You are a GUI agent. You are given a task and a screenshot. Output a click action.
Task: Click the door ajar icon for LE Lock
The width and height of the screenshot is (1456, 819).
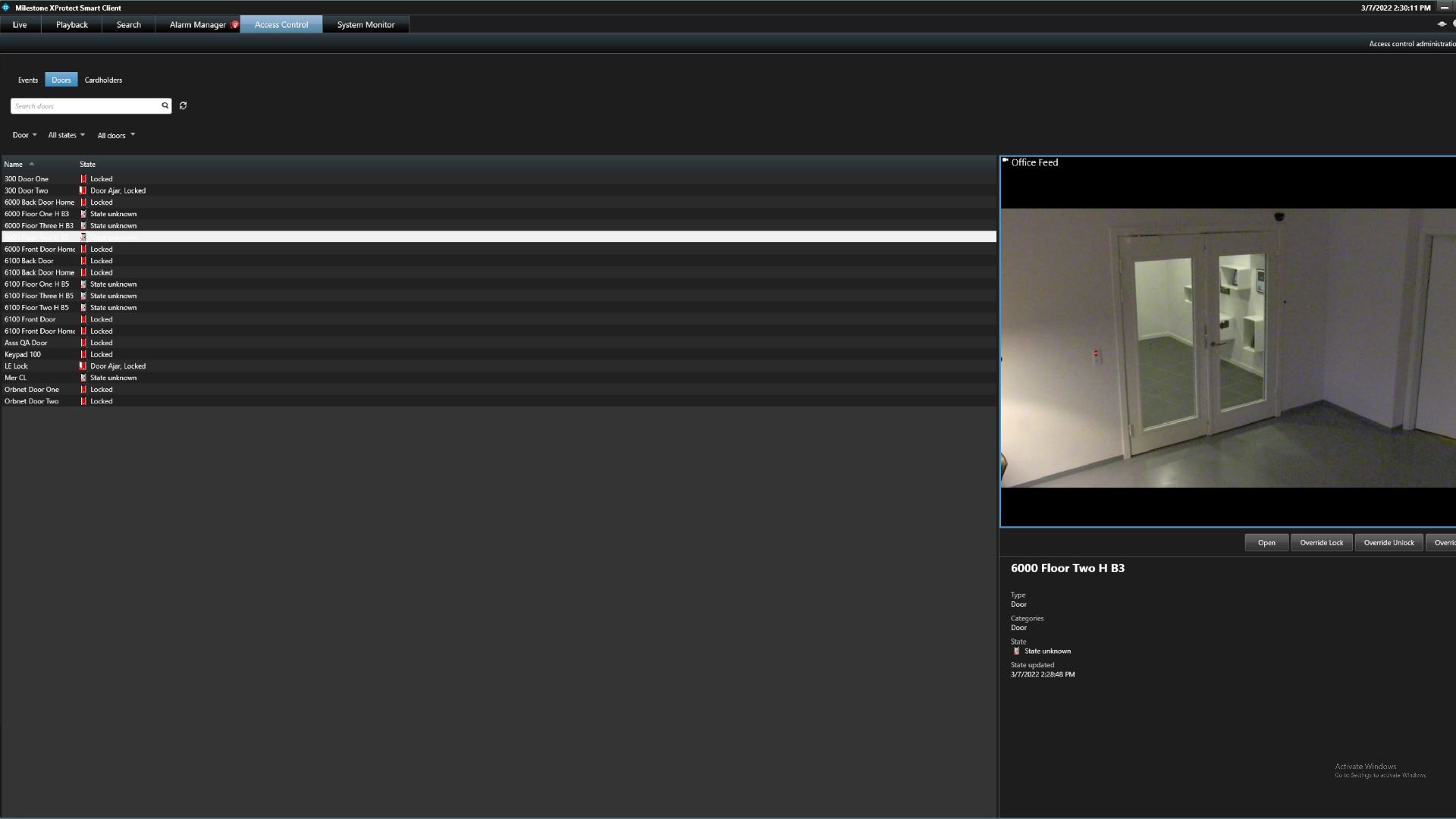[83, 366]
